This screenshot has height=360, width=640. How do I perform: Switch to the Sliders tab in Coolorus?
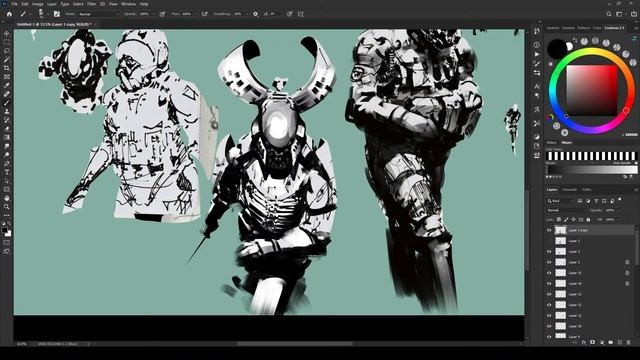point(552,142)
